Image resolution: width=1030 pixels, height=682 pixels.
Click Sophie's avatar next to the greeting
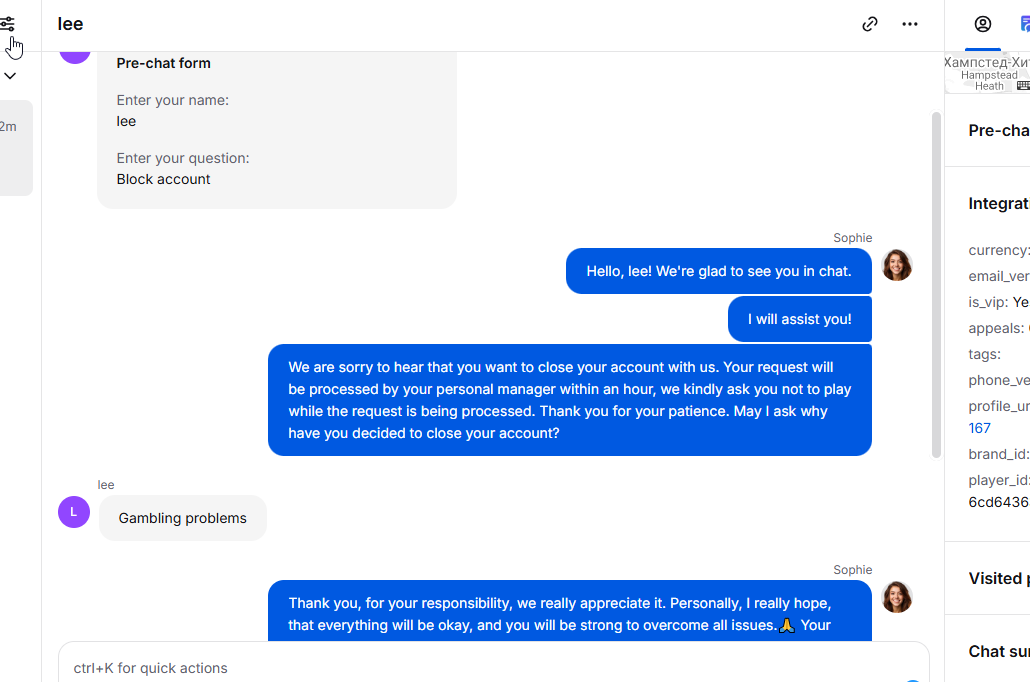(897, 265)
